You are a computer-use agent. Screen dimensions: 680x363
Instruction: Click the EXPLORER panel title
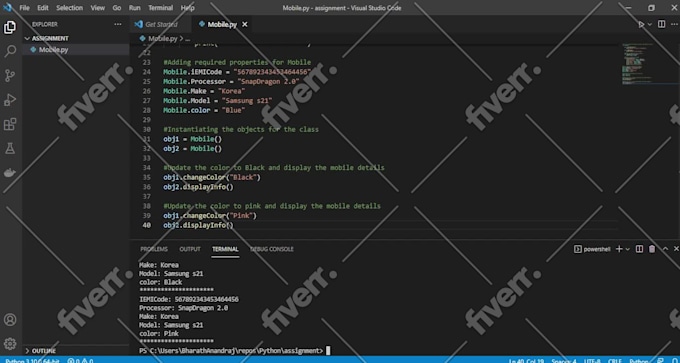pos(44,25)
